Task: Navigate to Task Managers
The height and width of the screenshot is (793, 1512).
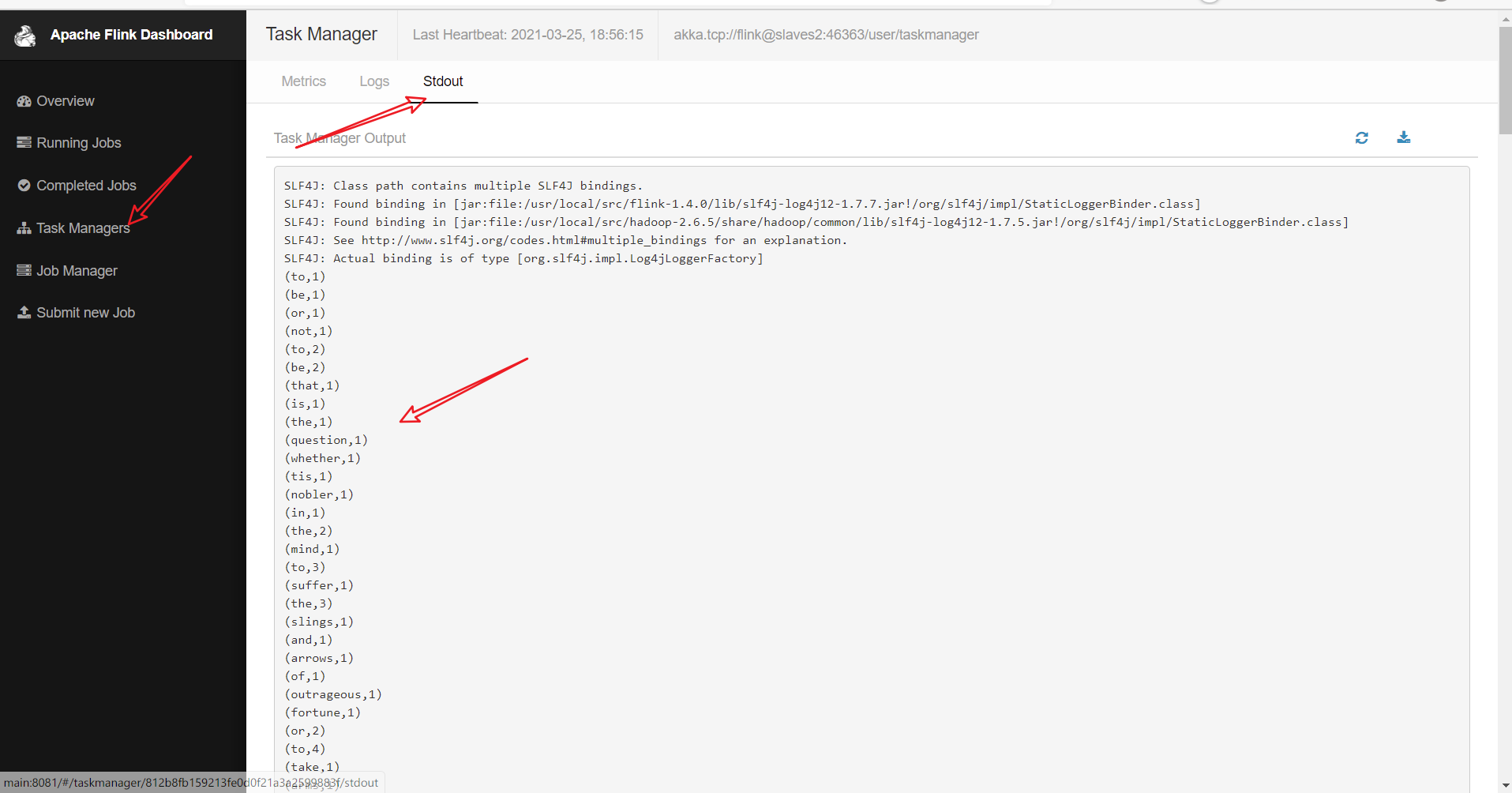Action: point(83,228)
